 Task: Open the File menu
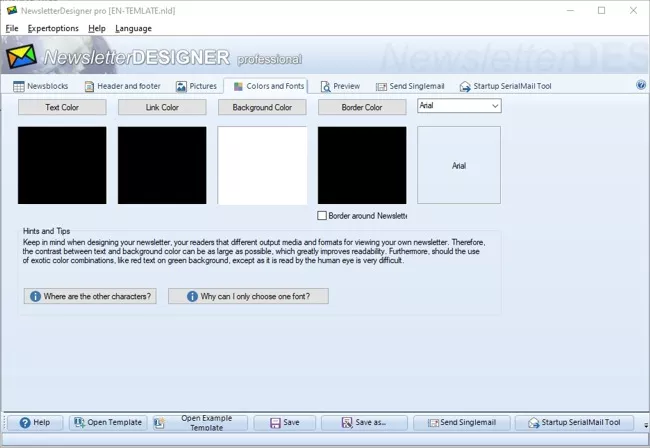(12, 28)
